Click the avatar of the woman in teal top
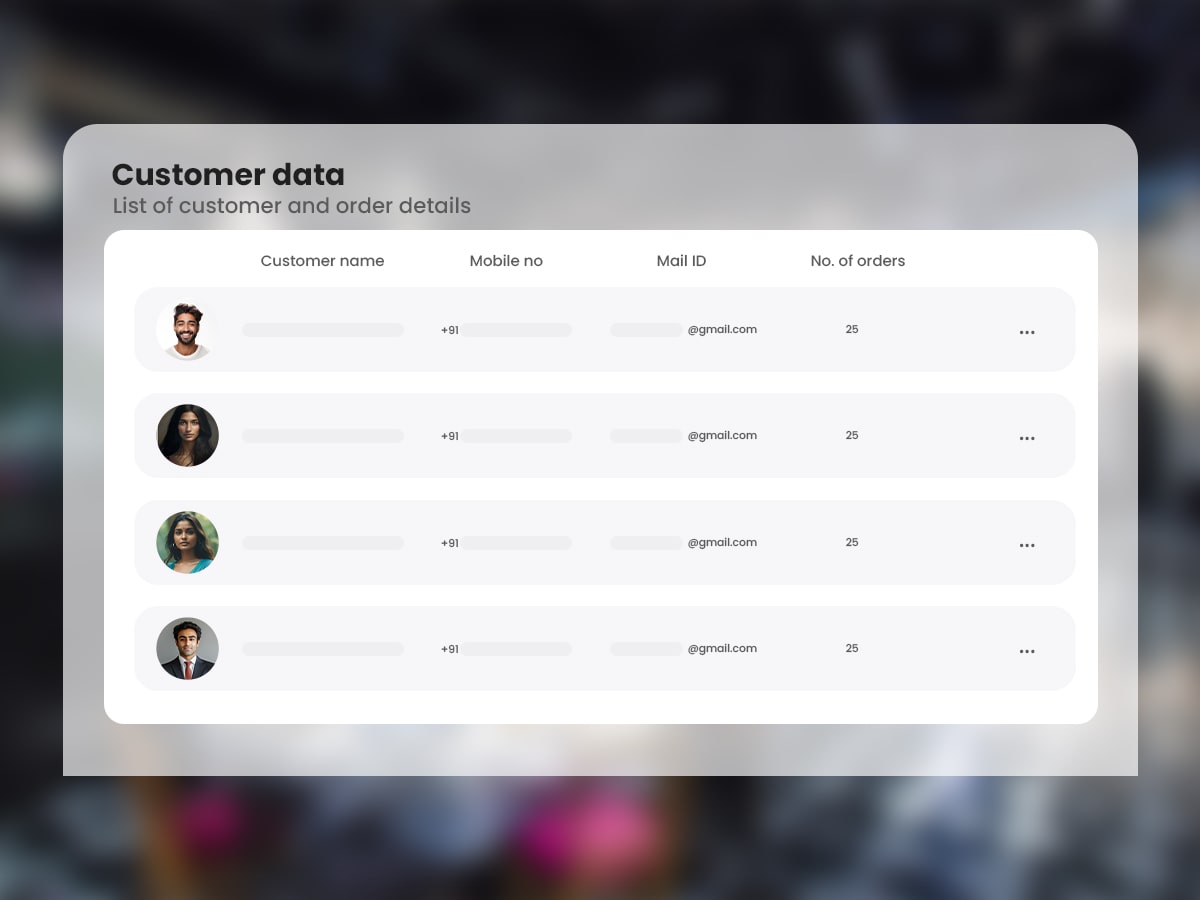 [187, 543]
